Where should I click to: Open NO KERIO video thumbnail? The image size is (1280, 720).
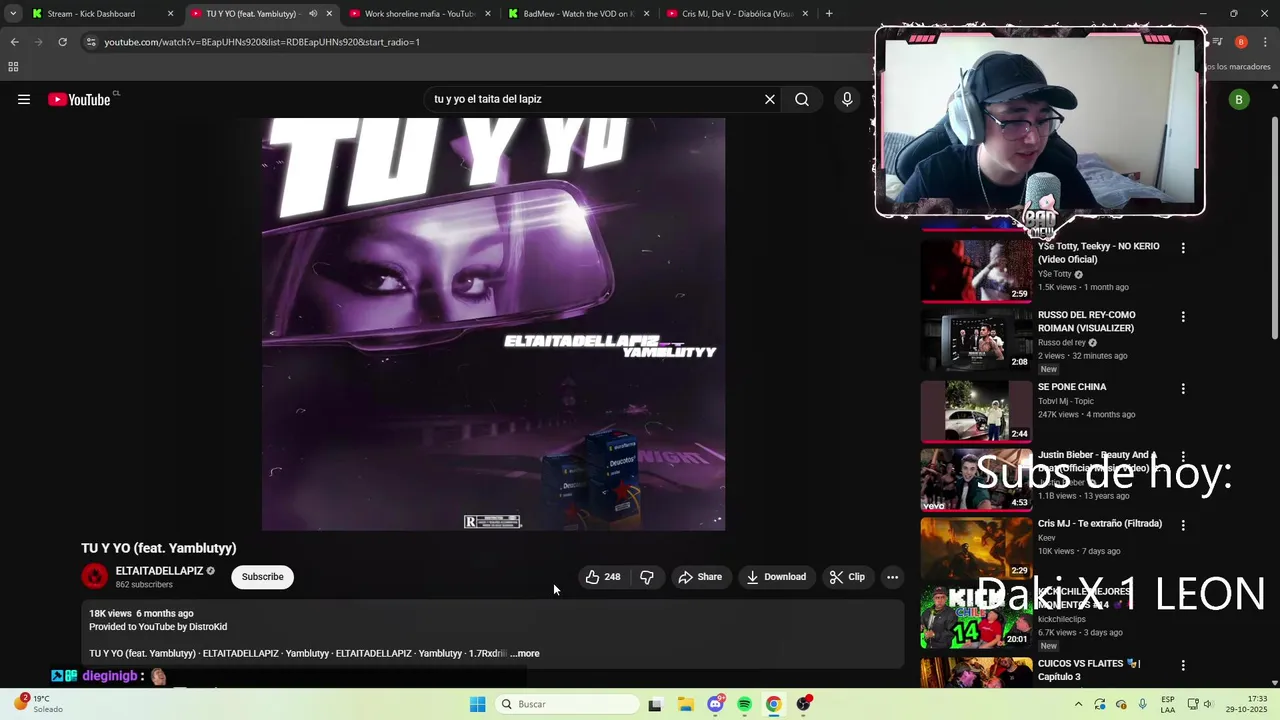(x=976, y=271)
